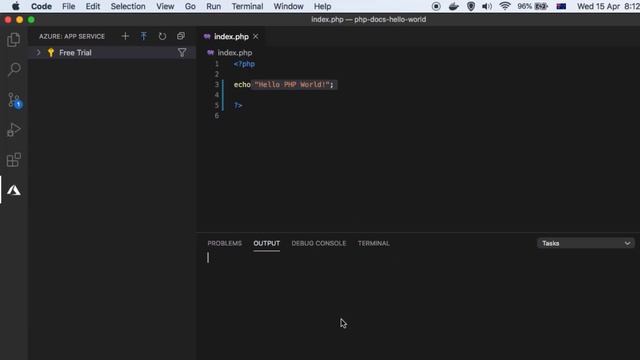The width and height of the screenshot is (640, 360).
Task: Switch to the Problems panel tab
Action: click(x=224, y=243)
